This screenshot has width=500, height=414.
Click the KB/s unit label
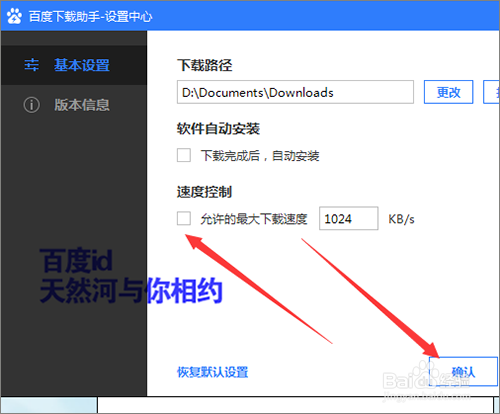click(401, 219)
